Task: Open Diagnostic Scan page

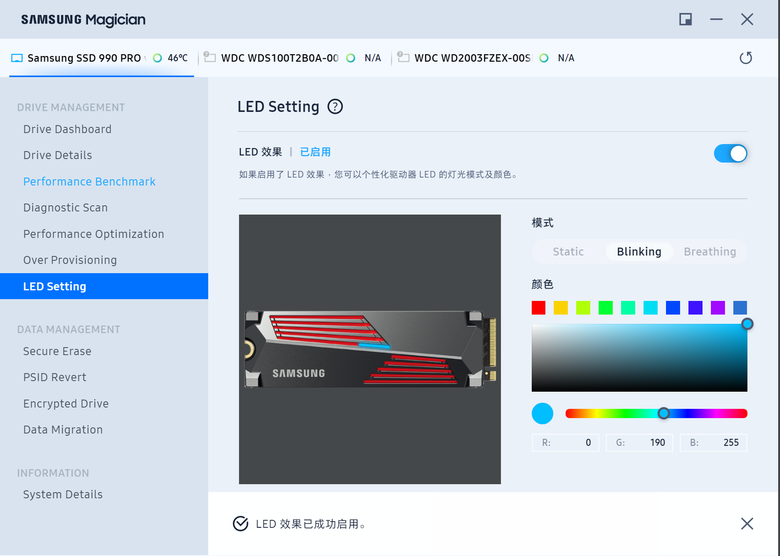Action: [65, 207]
